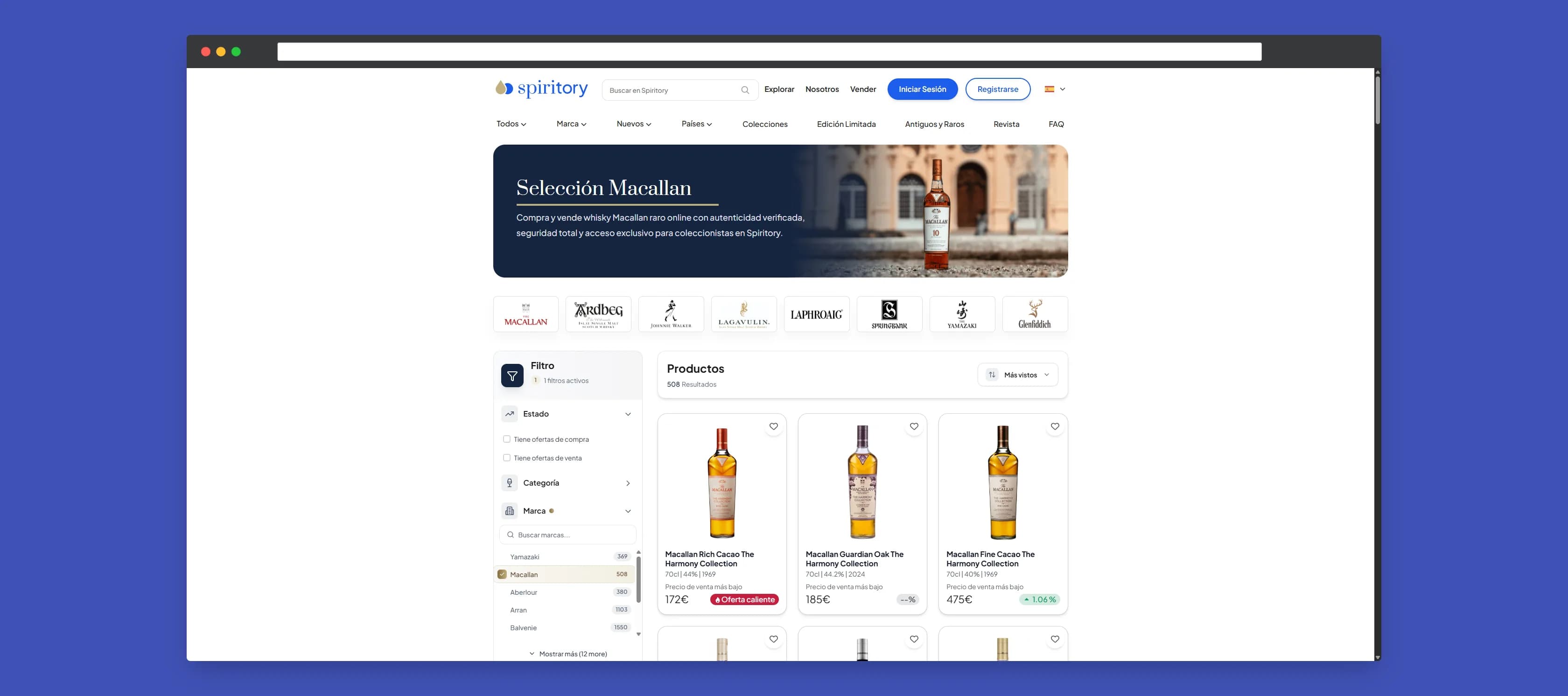
Task: Click the Categoría glass icon
Action: tap(510, 482)
